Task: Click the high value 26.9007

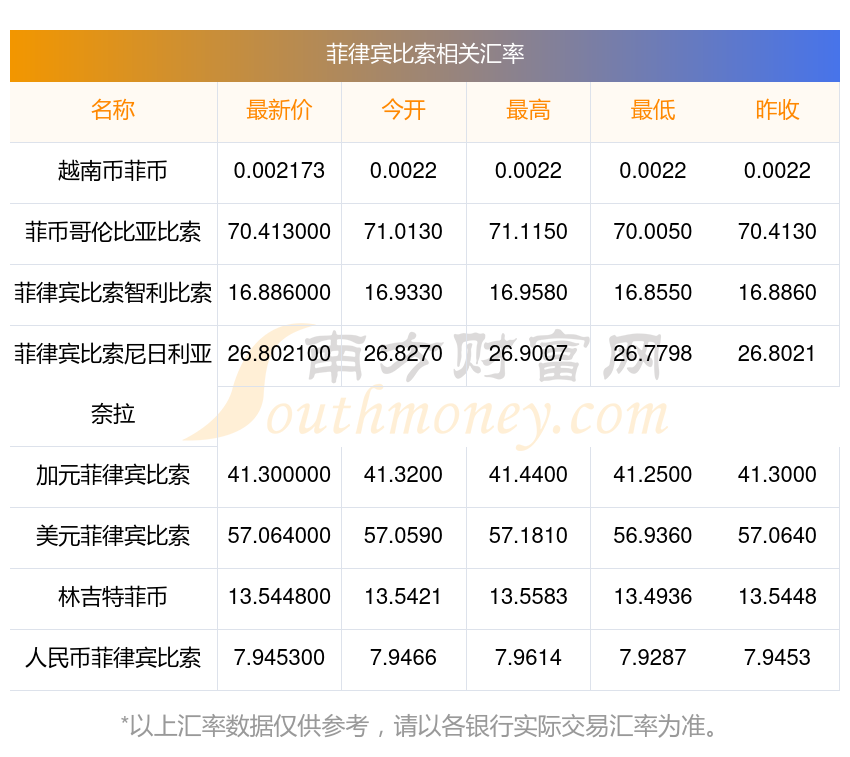Action: tap(528, 354)
